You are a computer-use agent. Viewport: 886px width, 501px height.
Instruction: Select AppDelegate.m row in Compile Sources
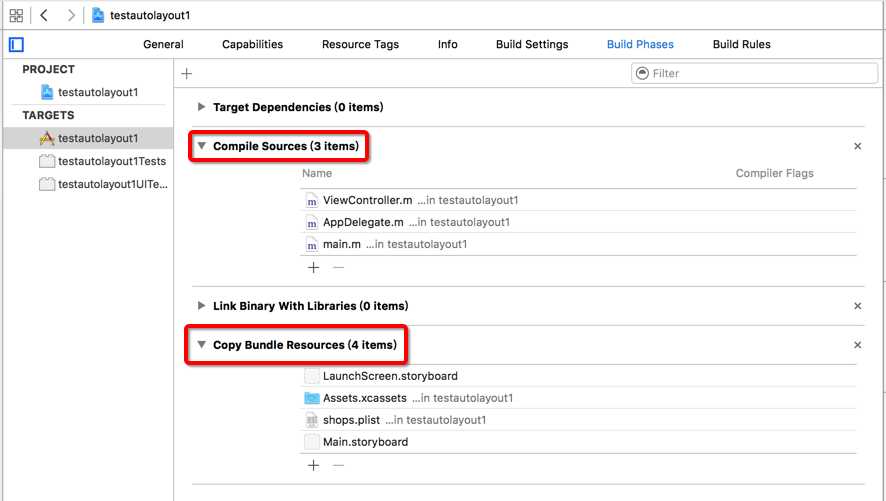point(578,223)
